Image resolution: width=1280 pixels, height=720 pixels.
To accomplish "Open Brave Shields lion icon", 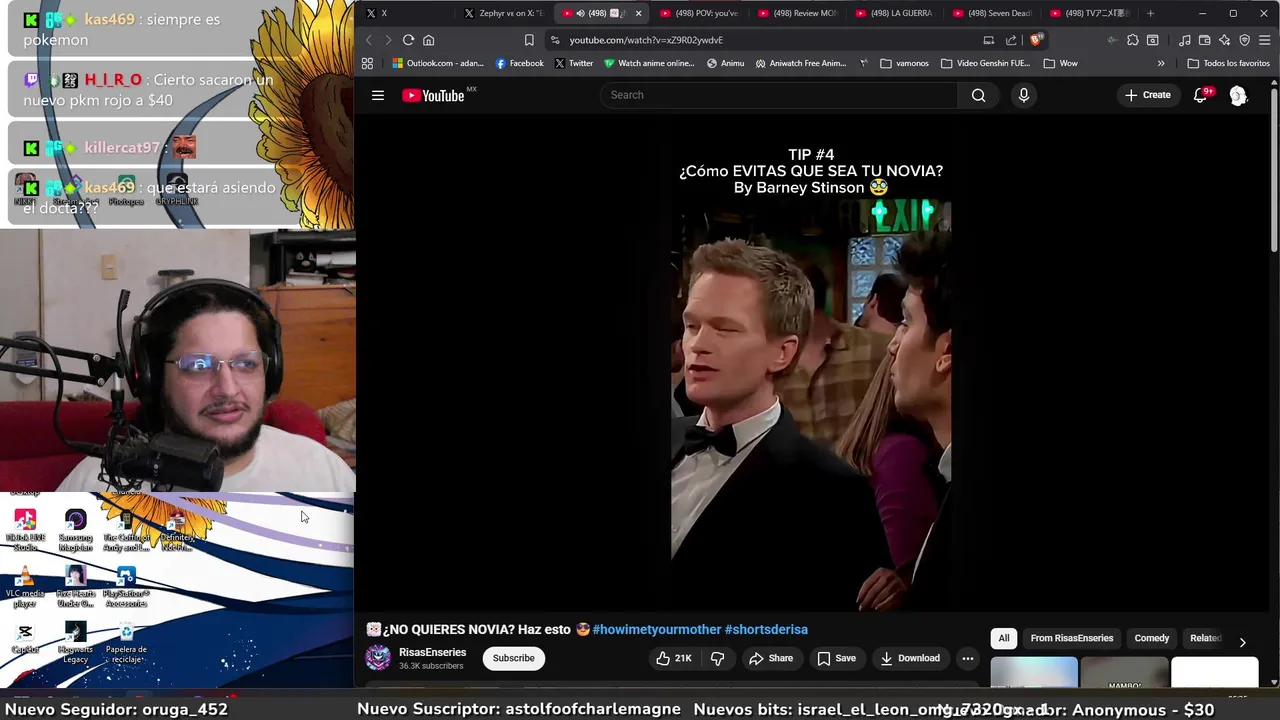I will 1036,40.
